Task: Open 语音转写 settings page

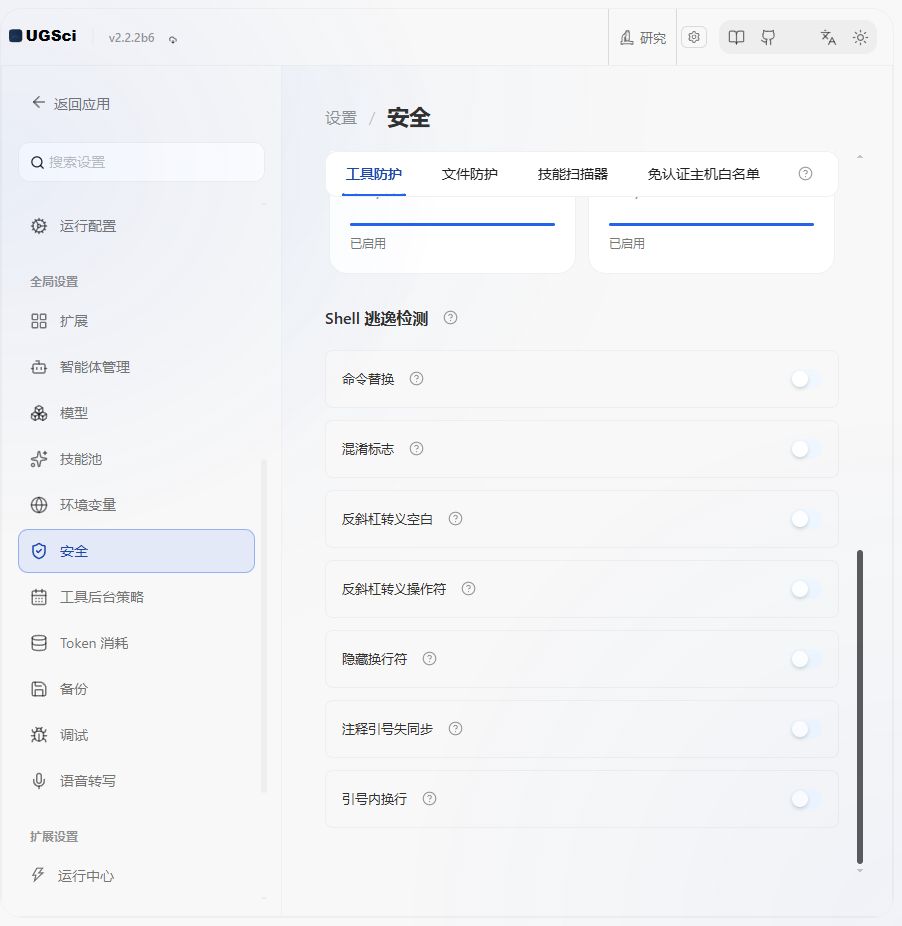Action: coord(136,781)
